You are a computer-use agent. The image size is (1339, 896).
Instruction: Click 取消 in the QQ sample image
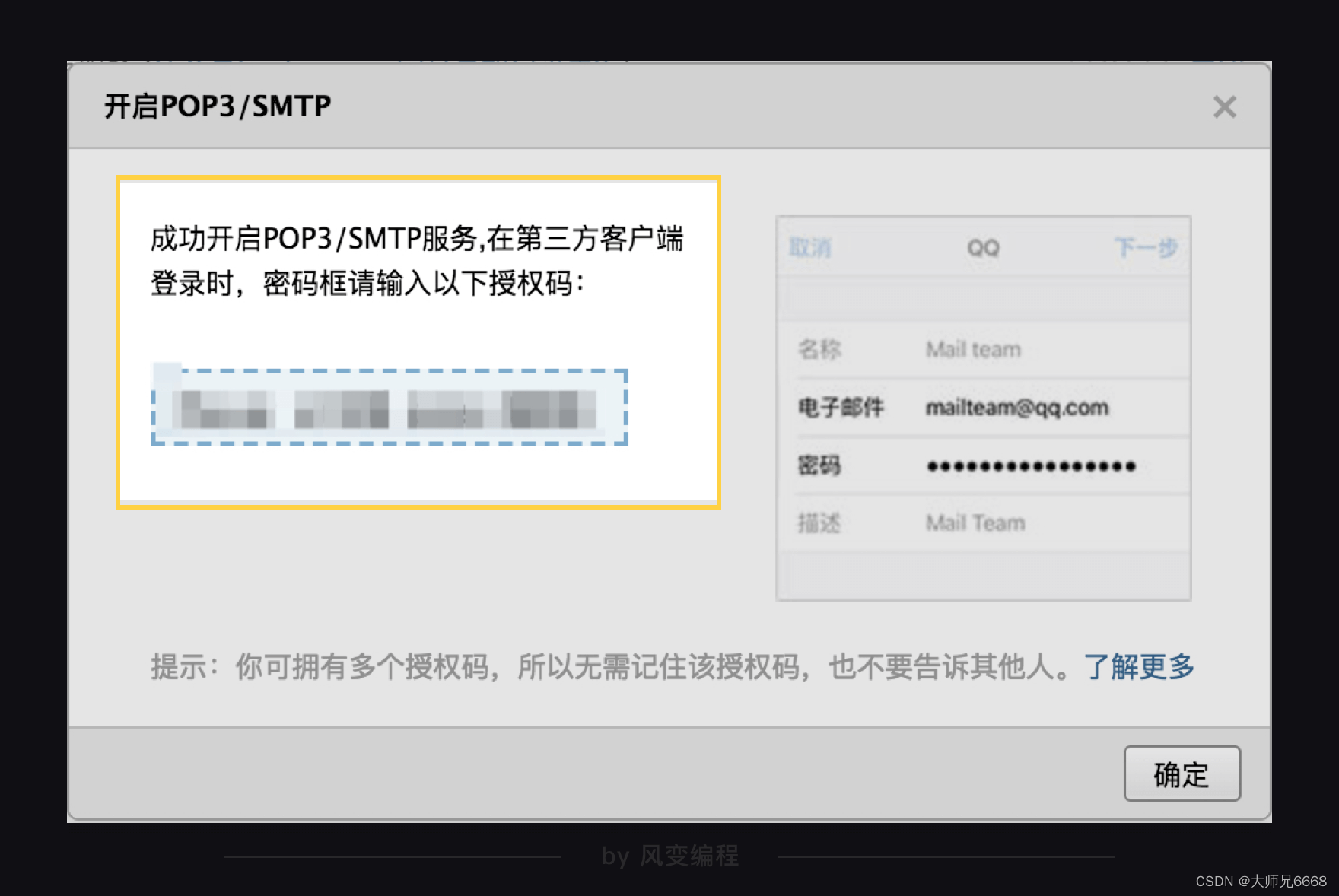(810, 247)
